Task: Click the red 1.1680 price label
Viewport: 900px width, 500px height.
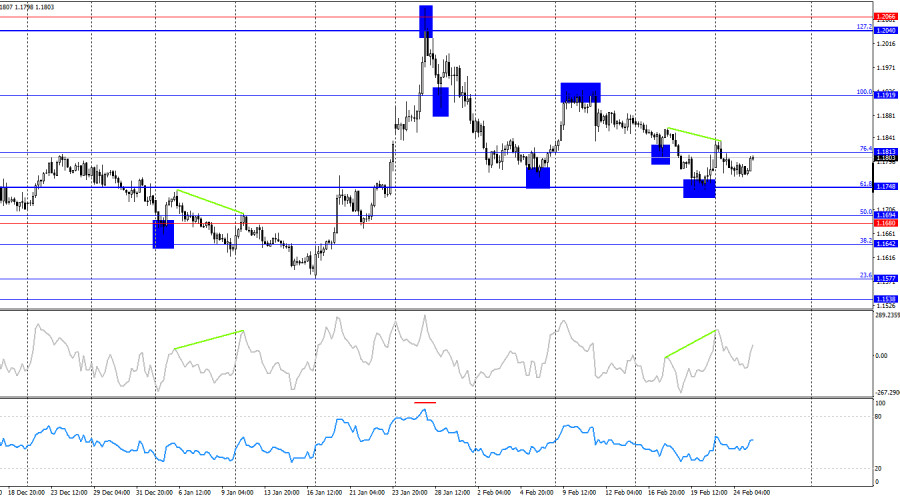Action: pos(885,223)
